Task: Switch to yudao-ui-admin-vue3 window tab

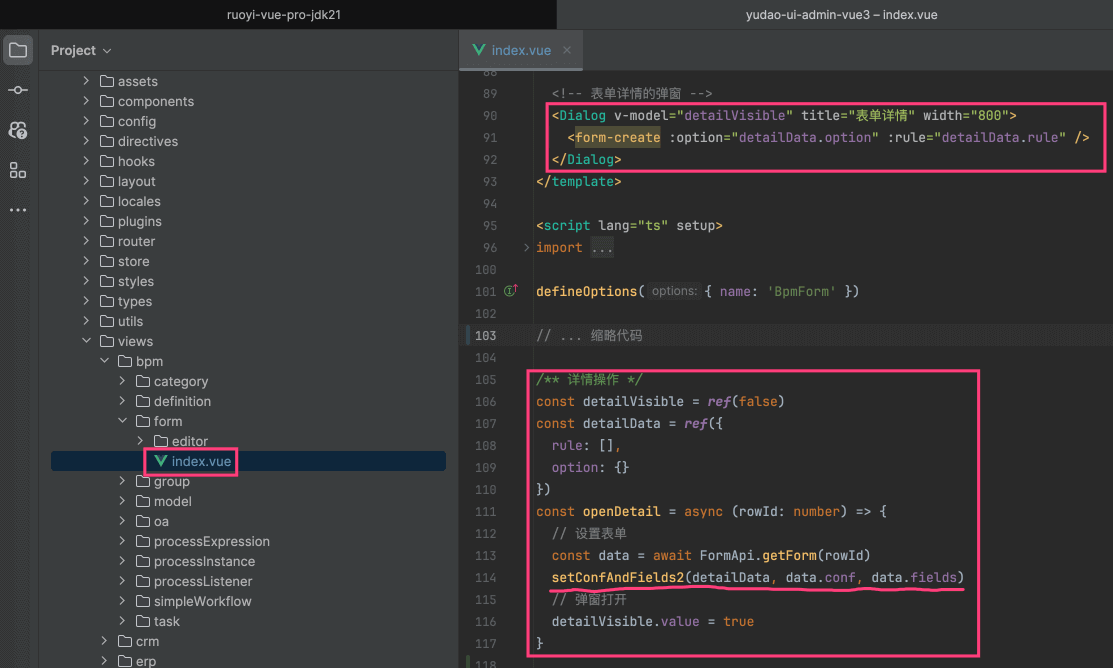Action: pos(840,14)
